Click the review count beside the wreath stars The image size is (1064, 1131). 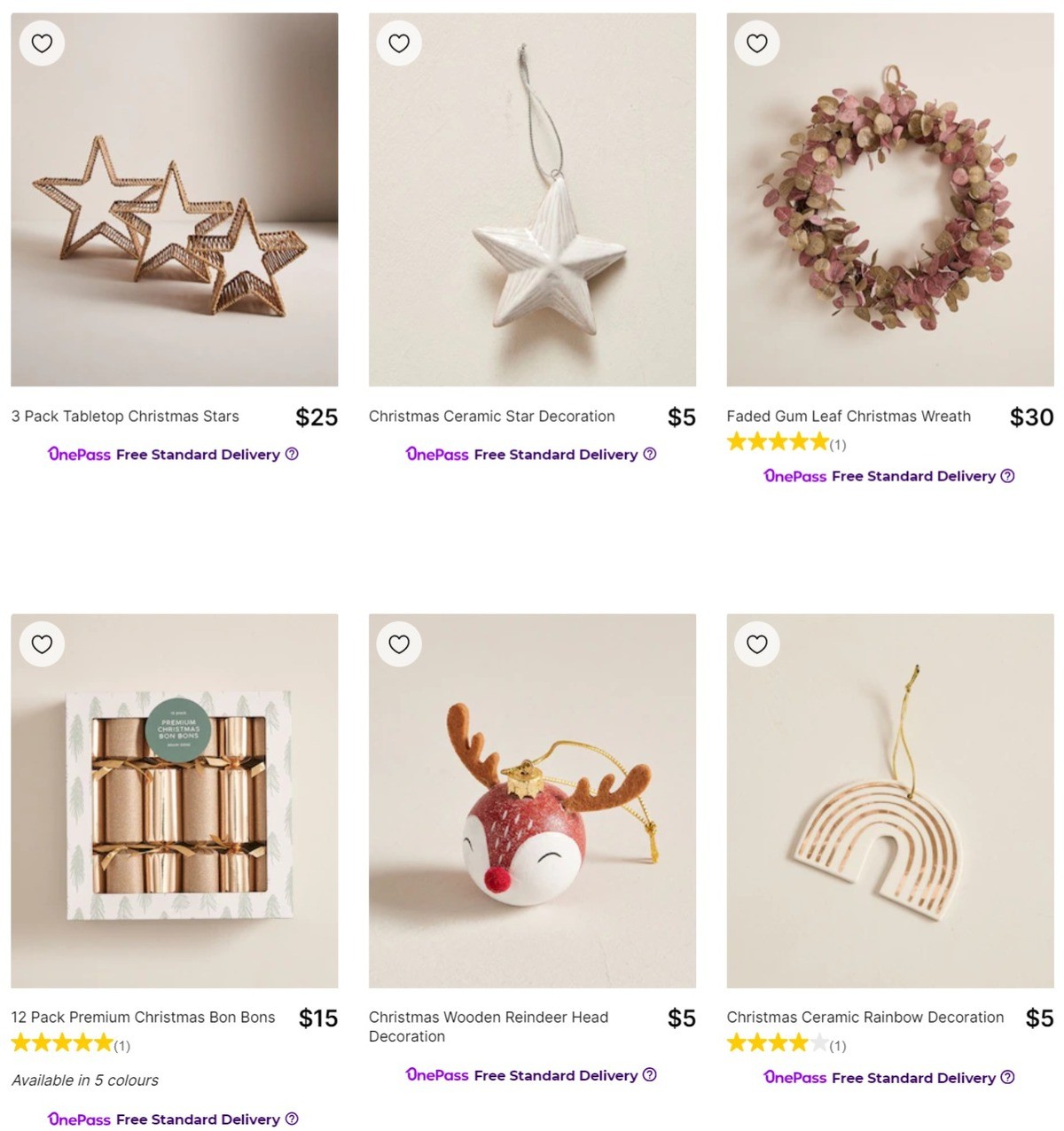pos(836,445)
